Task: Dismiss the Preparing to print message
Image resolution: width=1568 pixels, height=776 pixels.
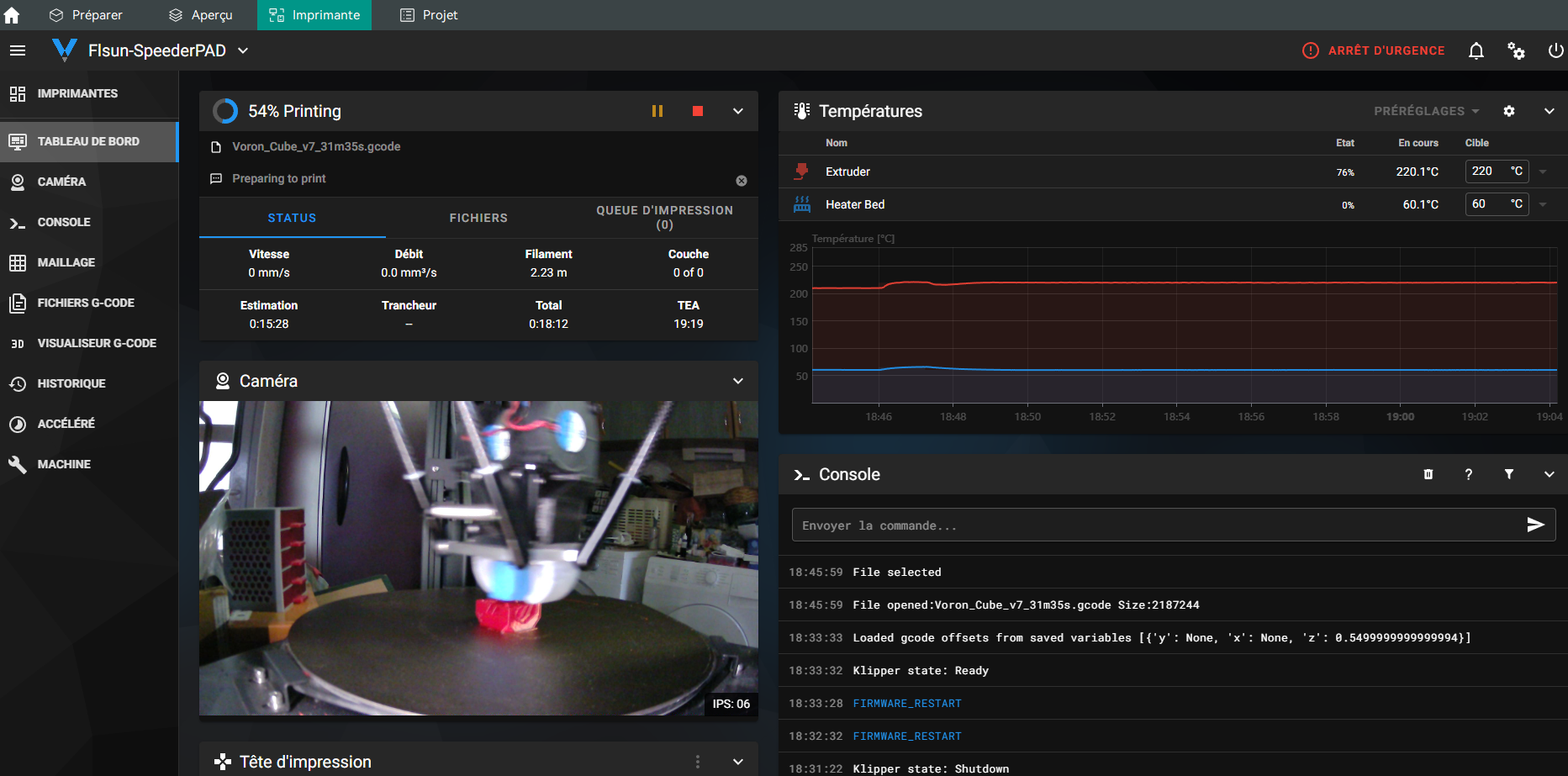Action: pyautogui.click(x=742, y=181)
